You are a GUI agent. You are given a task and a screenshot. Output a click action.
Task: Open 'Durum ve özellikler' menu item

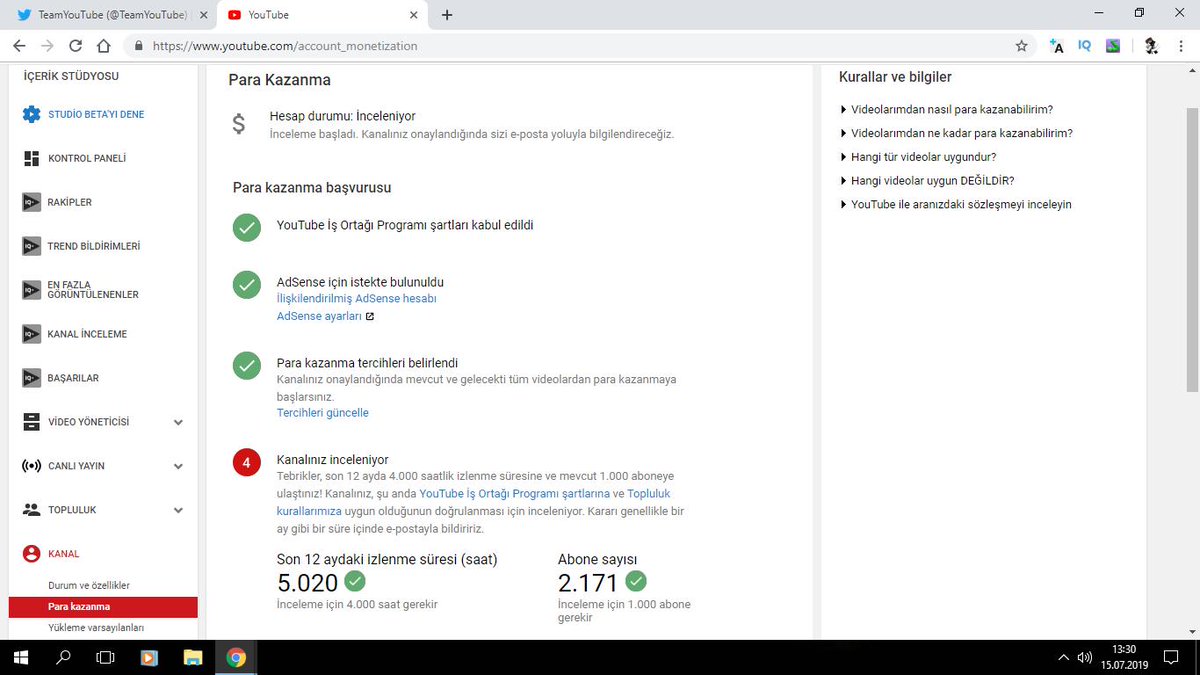pyautogui.click(x=89, y=585)
